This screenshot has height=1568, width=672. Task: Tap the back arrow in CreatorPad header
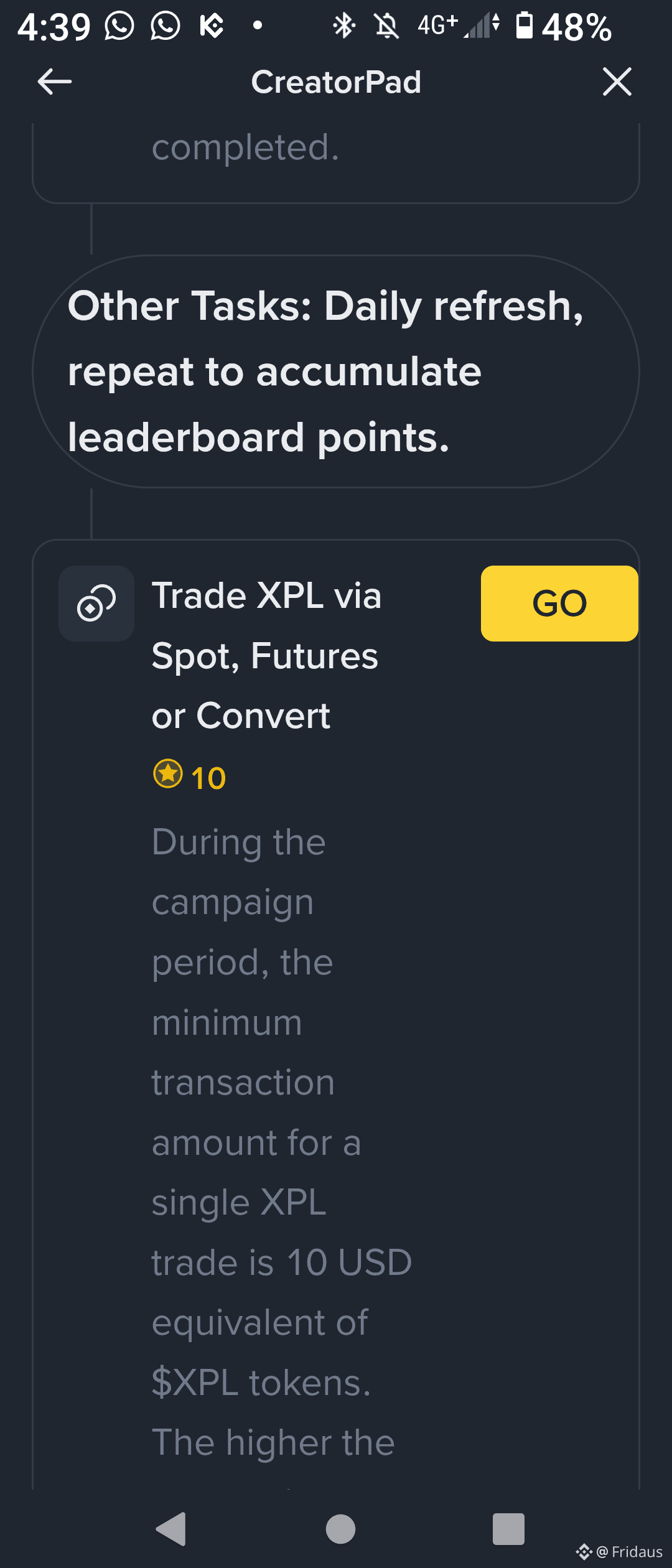click(55, 82)
